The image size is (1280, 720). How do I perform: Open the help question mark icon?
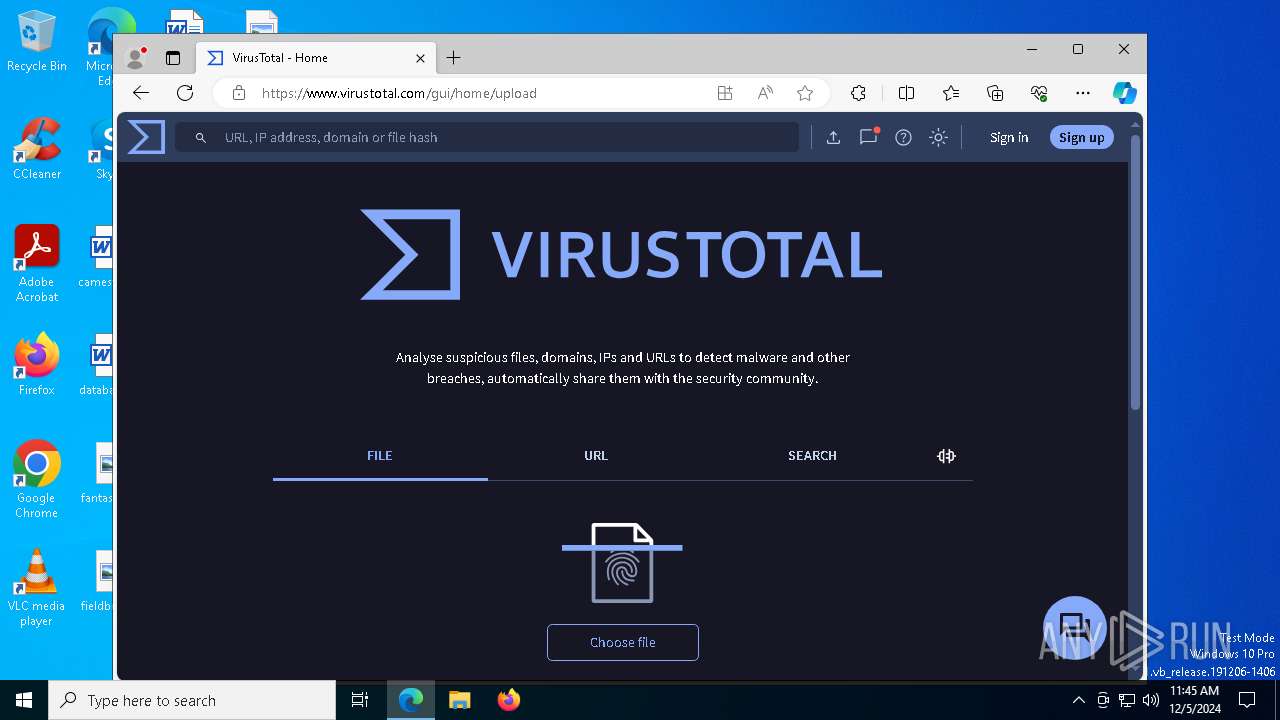click(x=903, y=138)
